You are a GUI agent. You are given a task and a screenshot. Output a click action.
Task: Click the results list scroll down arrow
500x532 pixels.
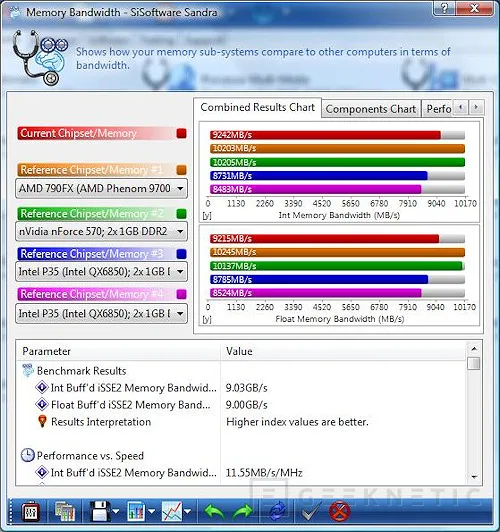coord(474,477)
